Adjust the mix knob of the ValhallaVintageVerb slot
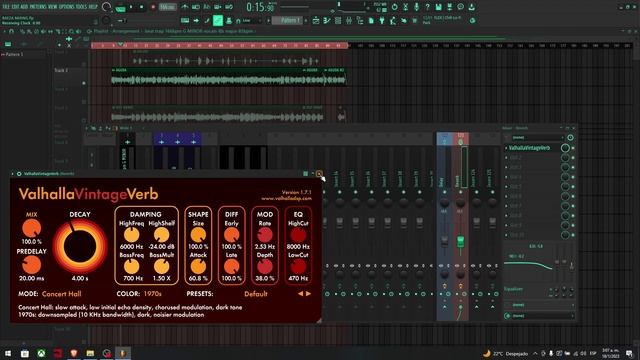The width and height of the screenshot is (640, 360). coord(565,148)
